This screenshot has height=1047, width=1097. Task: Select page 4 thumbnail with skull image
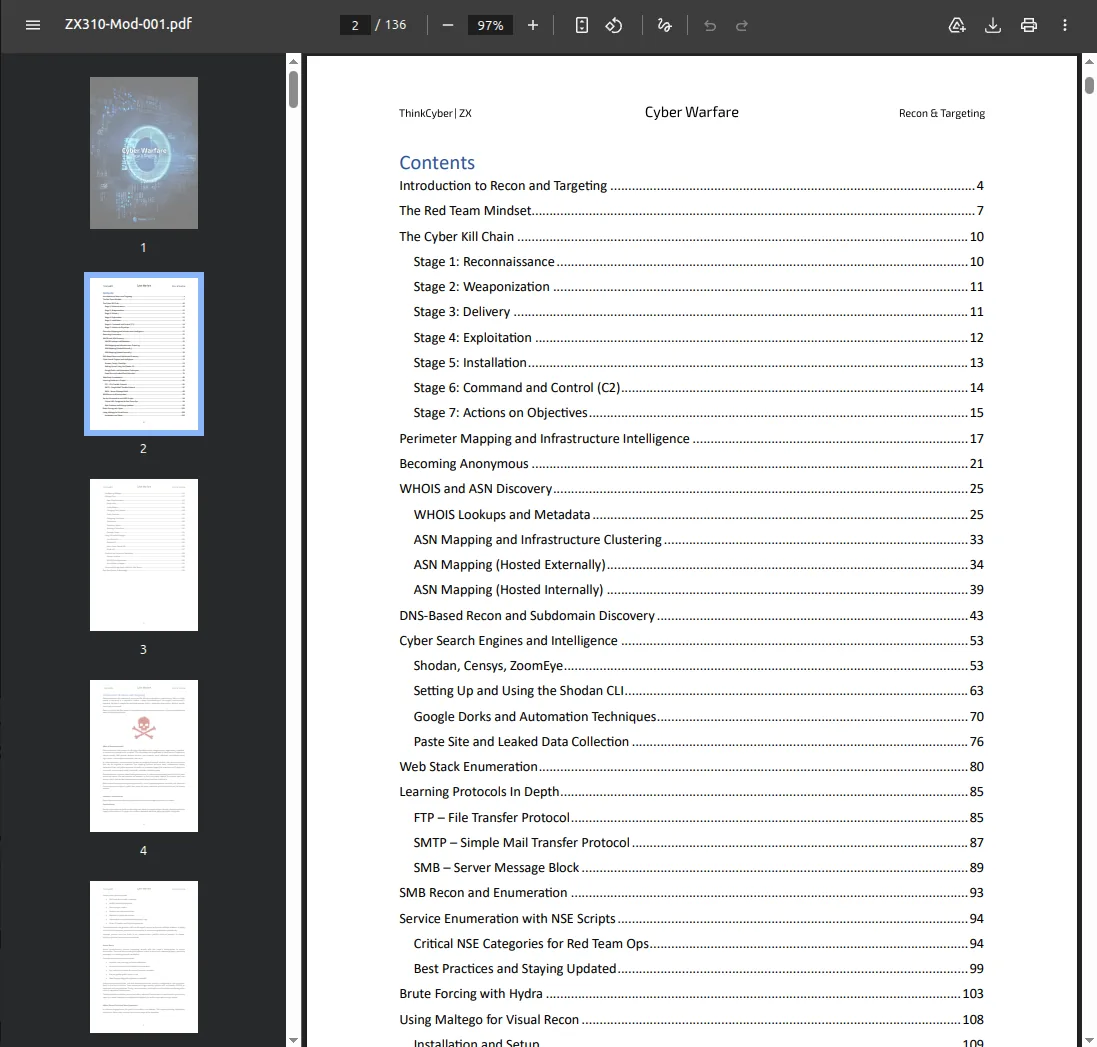tap(143, 755)
